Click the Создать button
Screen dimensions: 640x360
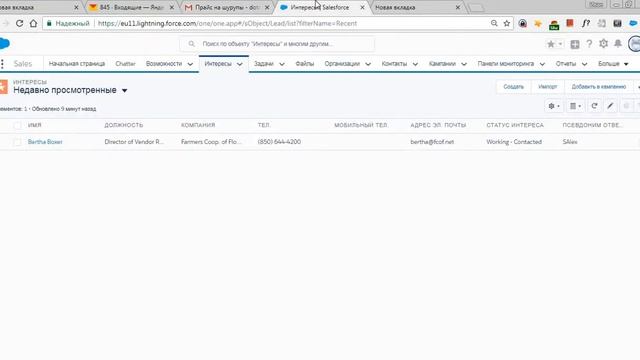(x=513, y=87)
